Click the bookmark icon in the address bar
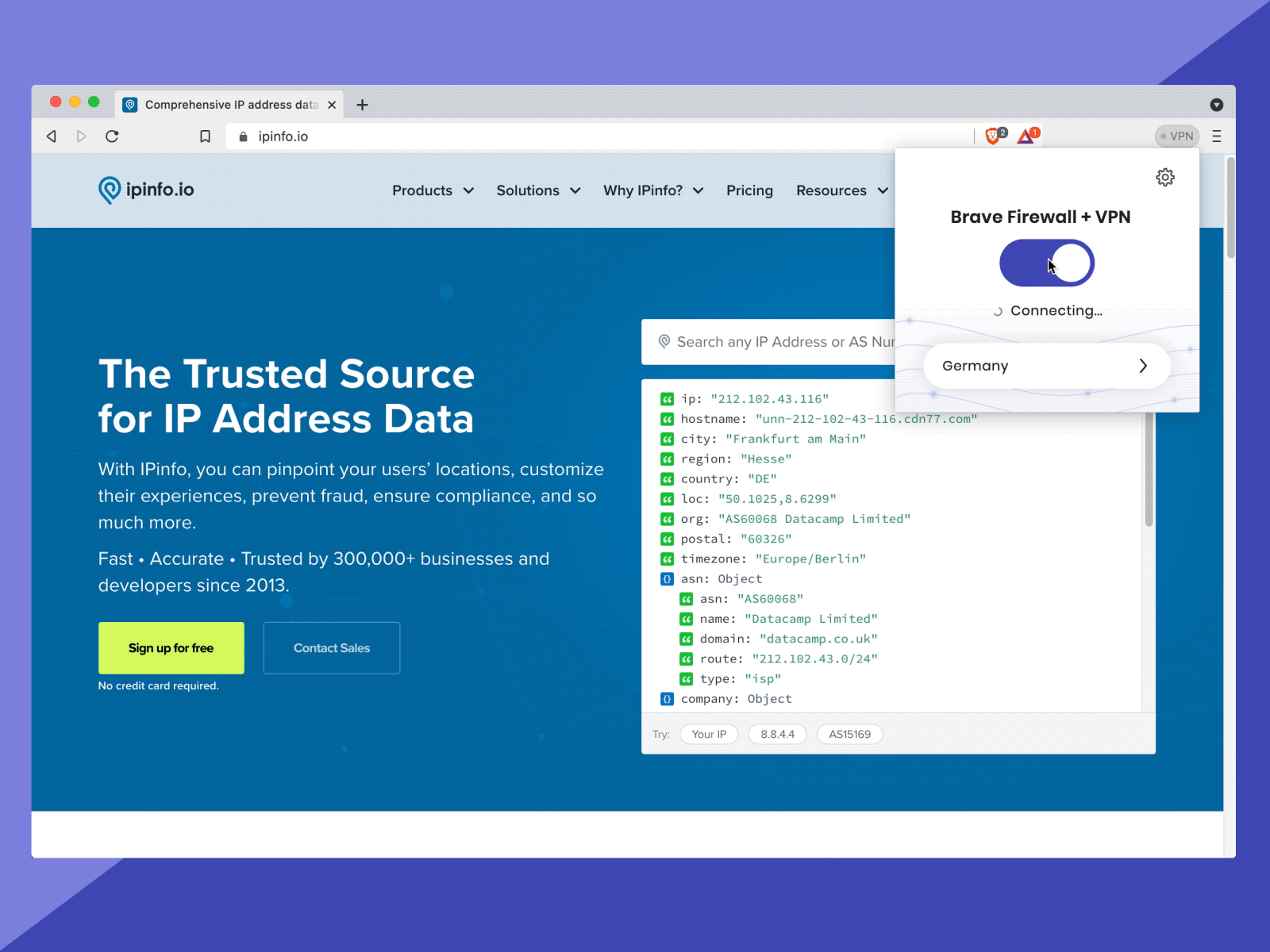The height and width of the screenshot is (952, 1270). pos(205,136)
